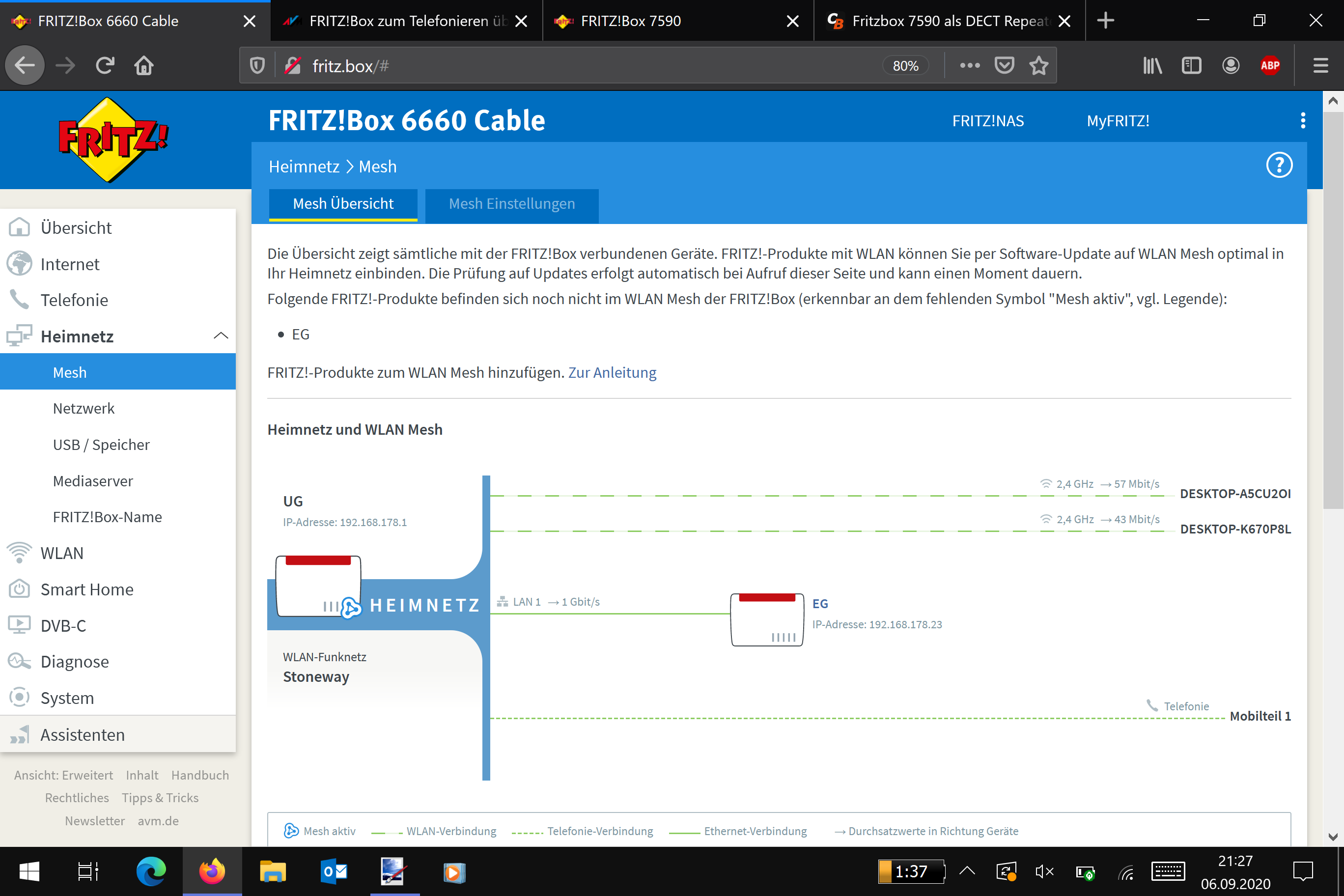Collapse the Heimnetz menu section
This screenshot has width=1344, height=896.
[221, 336]
